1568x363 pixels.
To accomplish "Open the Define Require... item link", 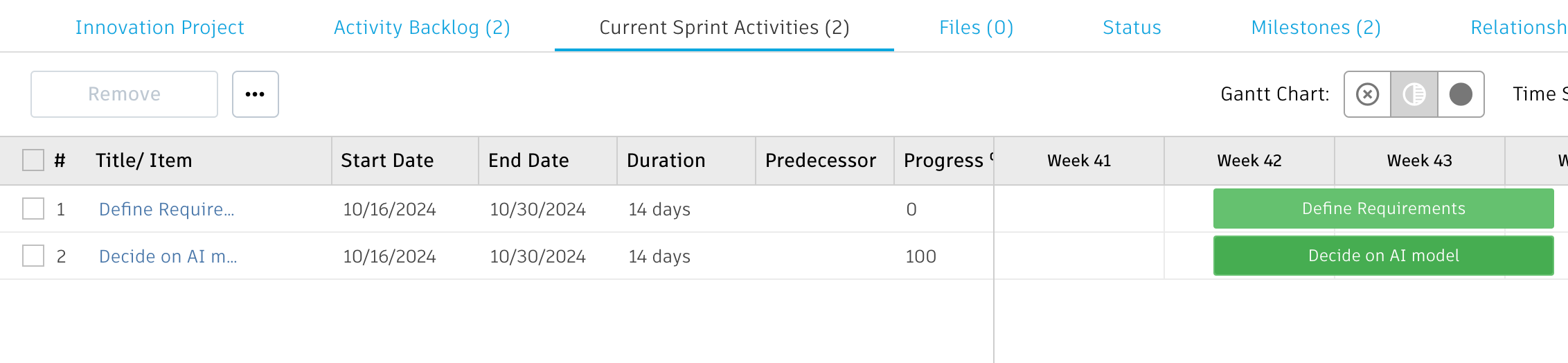I will coord(166,209).
